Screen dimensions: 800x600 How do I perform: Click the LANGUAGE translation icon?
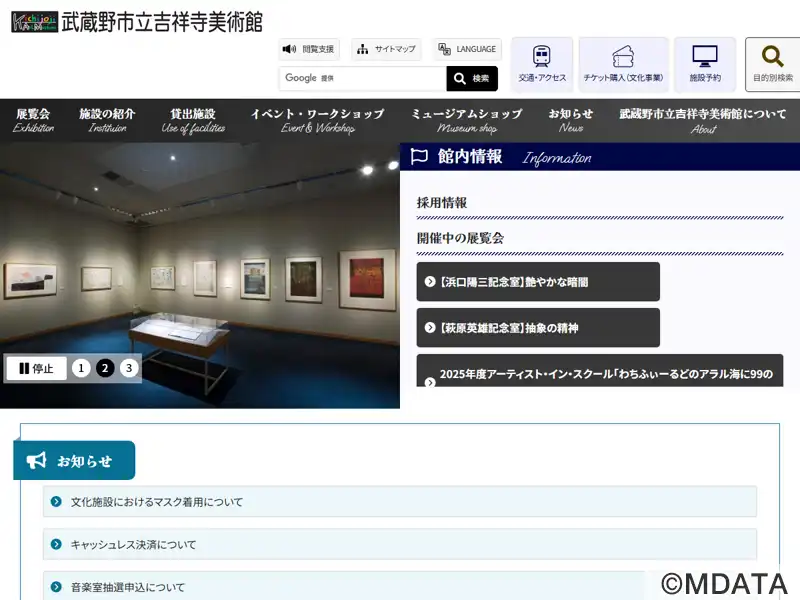pos(444,49)
